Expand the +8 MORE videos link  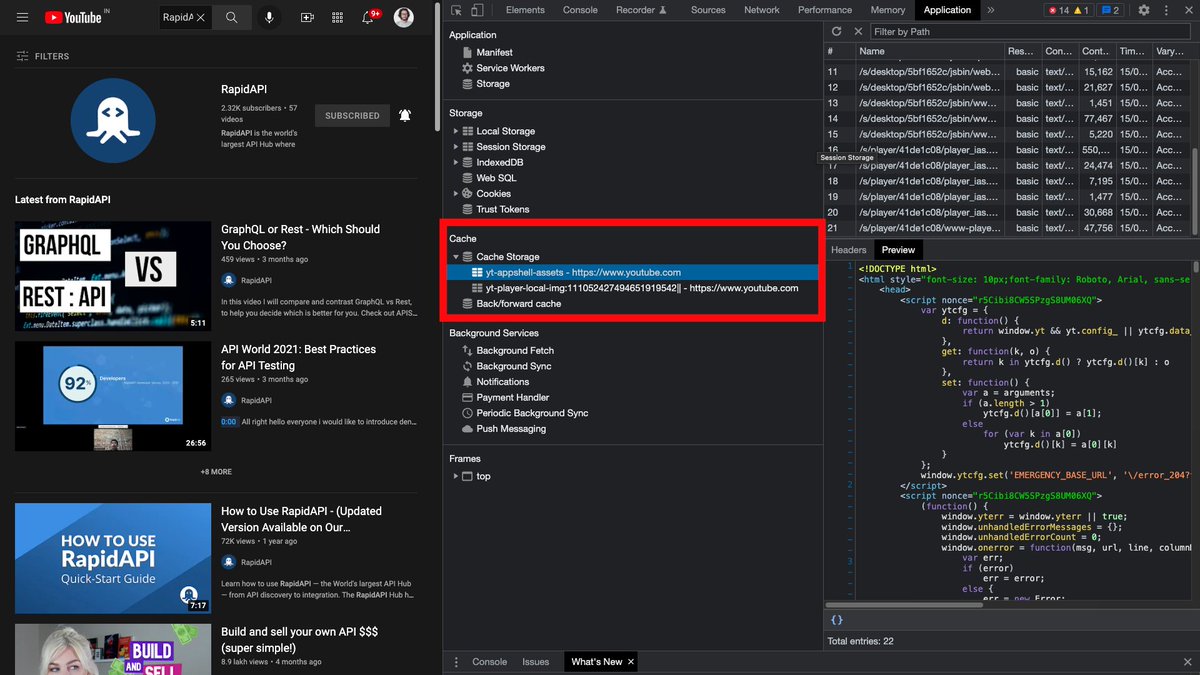[x=216, y=472]
